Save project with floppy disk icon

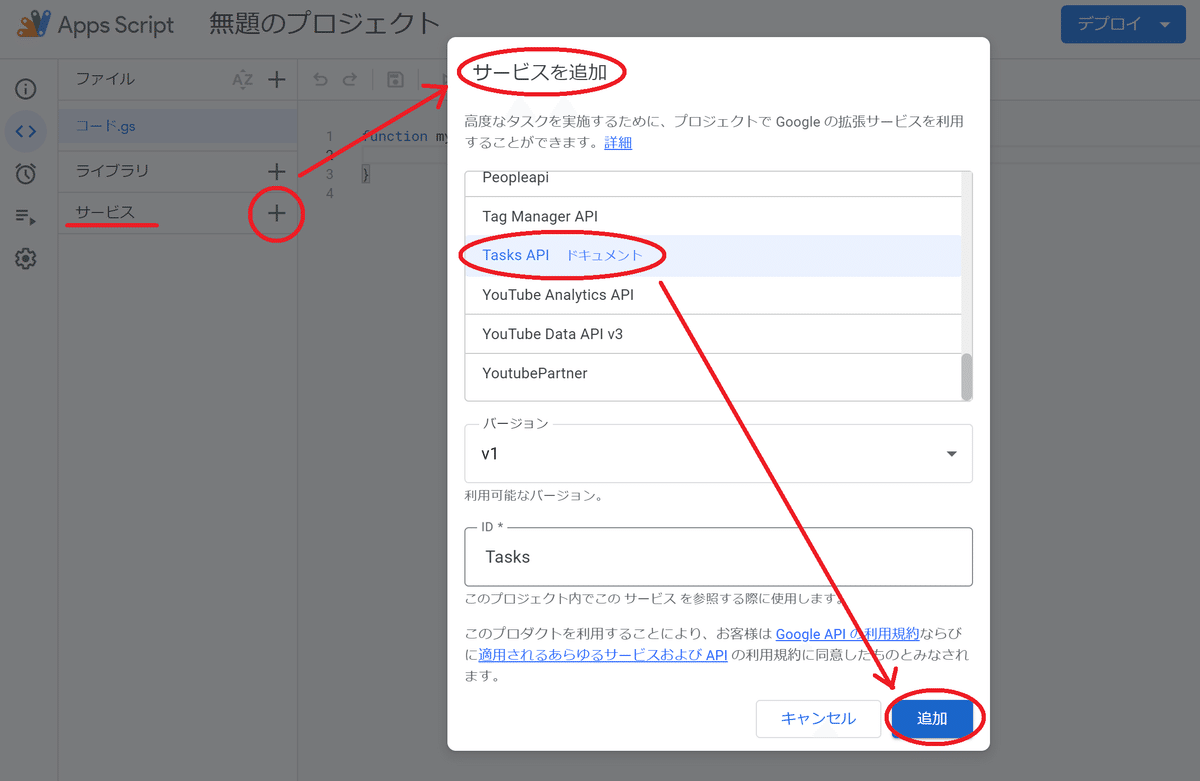pyautogui.click(x=395, y=80)
